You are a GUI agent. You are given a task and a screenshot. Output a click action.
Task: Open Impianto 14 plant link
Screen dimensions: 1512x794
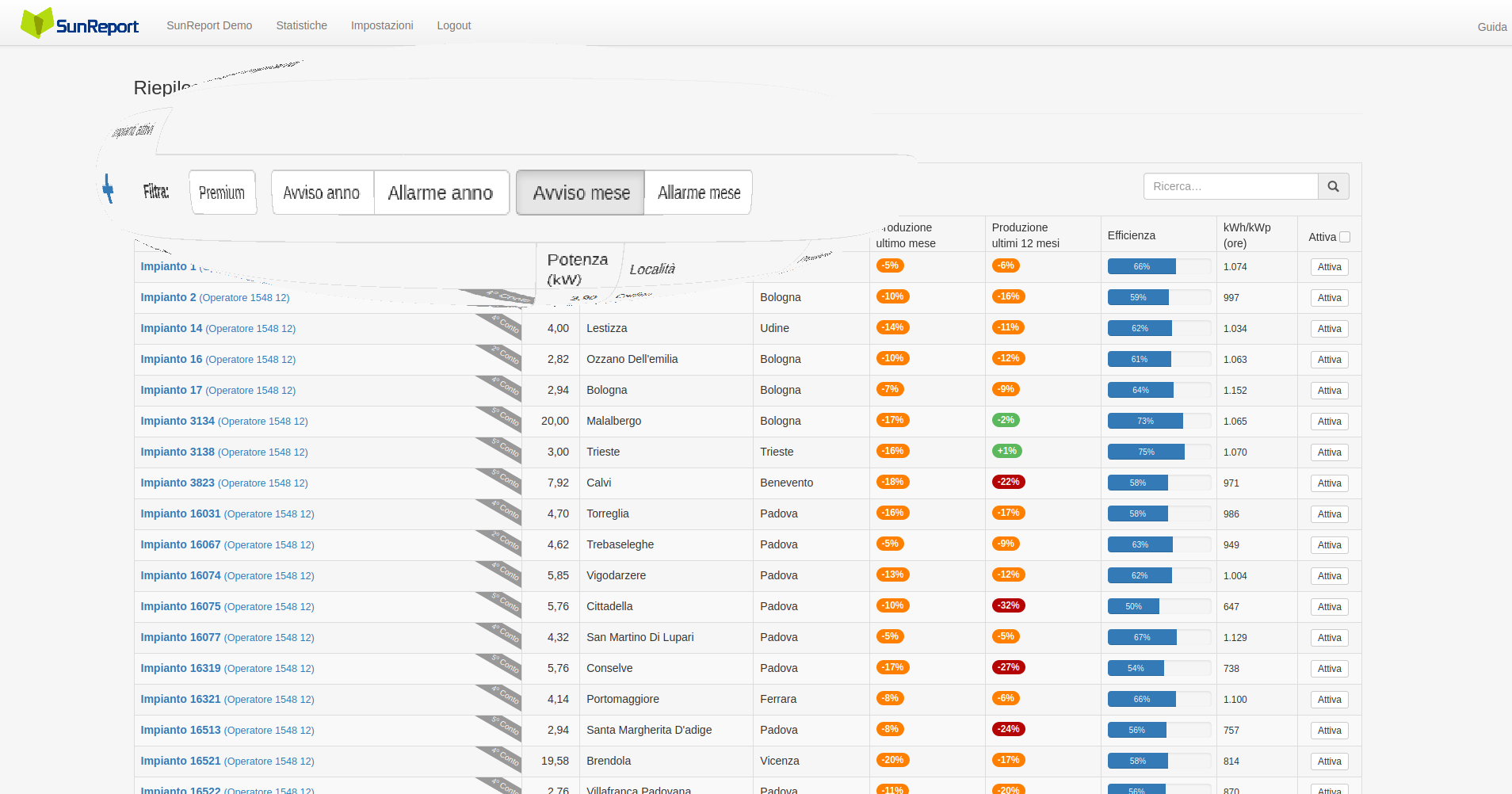218,328
